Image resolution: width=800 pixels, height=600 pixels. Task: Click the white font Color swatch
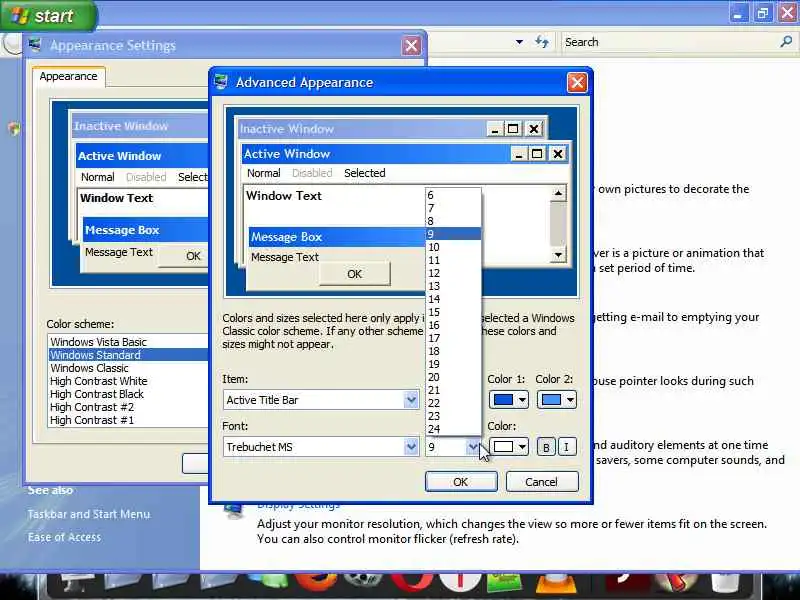click(x=504, y=447)
